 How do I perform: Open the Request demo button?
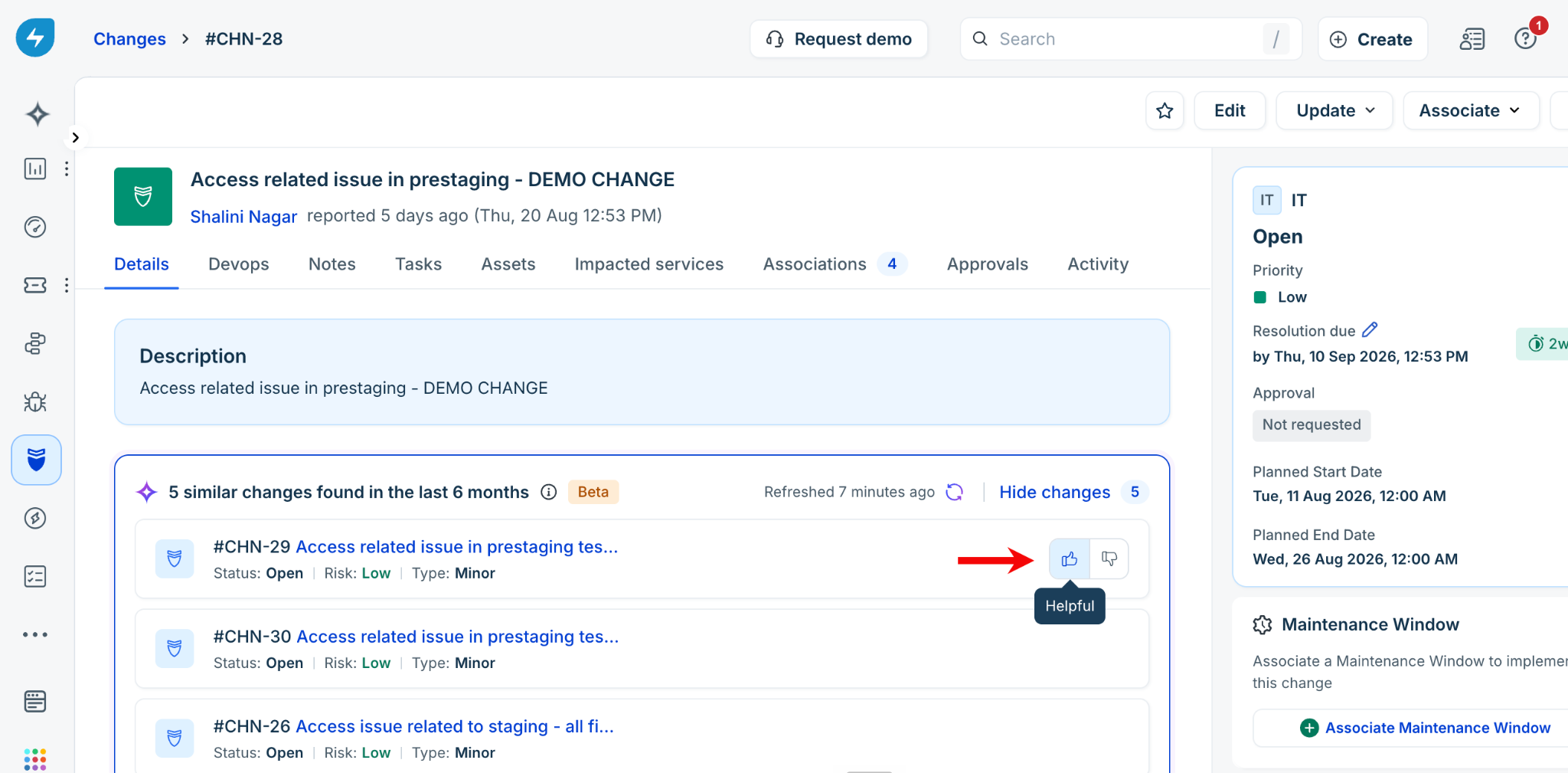838,39
